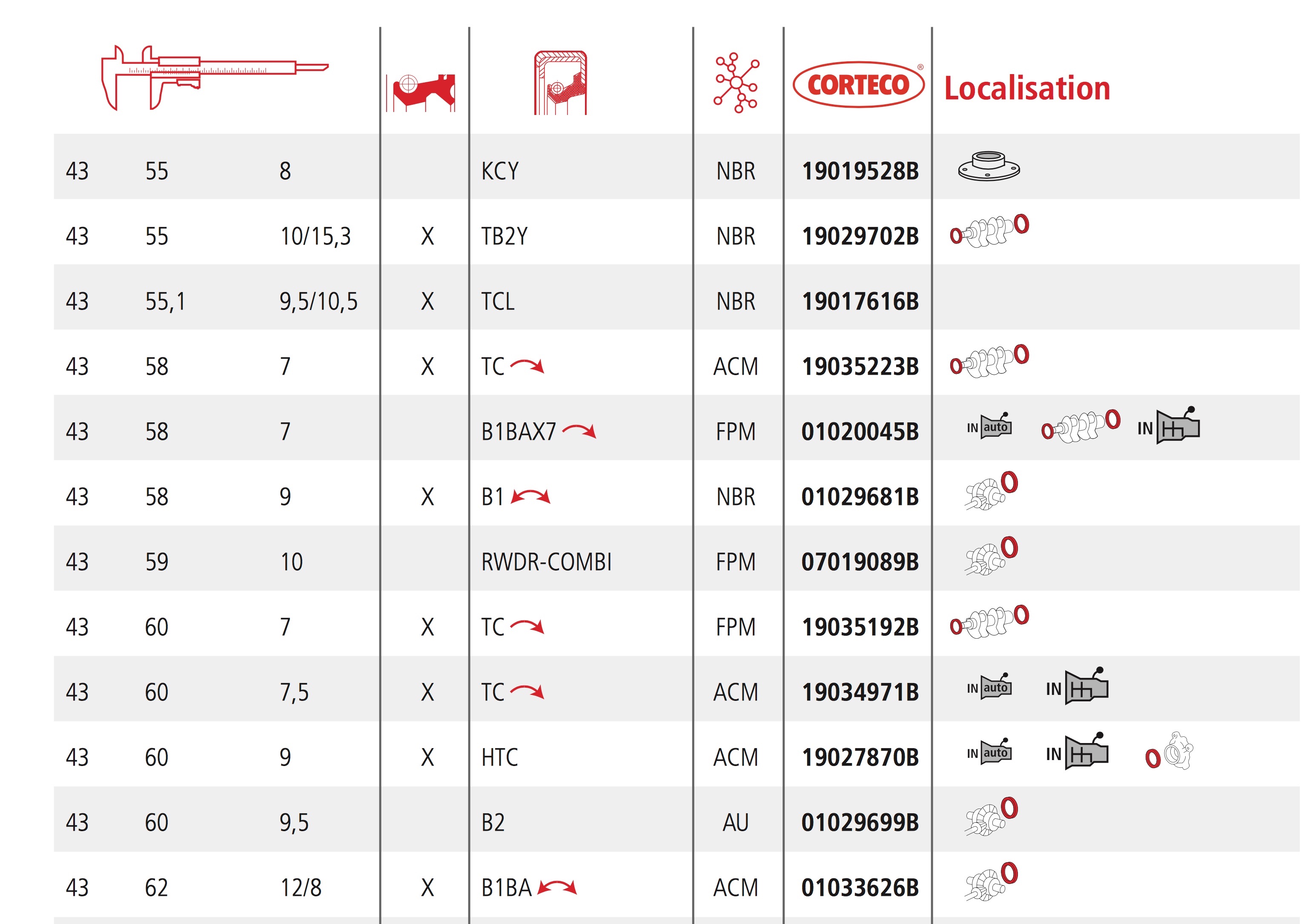1307x924 pixels.
Task: Click the differential icon for 01033626B
Action: coord(991,882)
